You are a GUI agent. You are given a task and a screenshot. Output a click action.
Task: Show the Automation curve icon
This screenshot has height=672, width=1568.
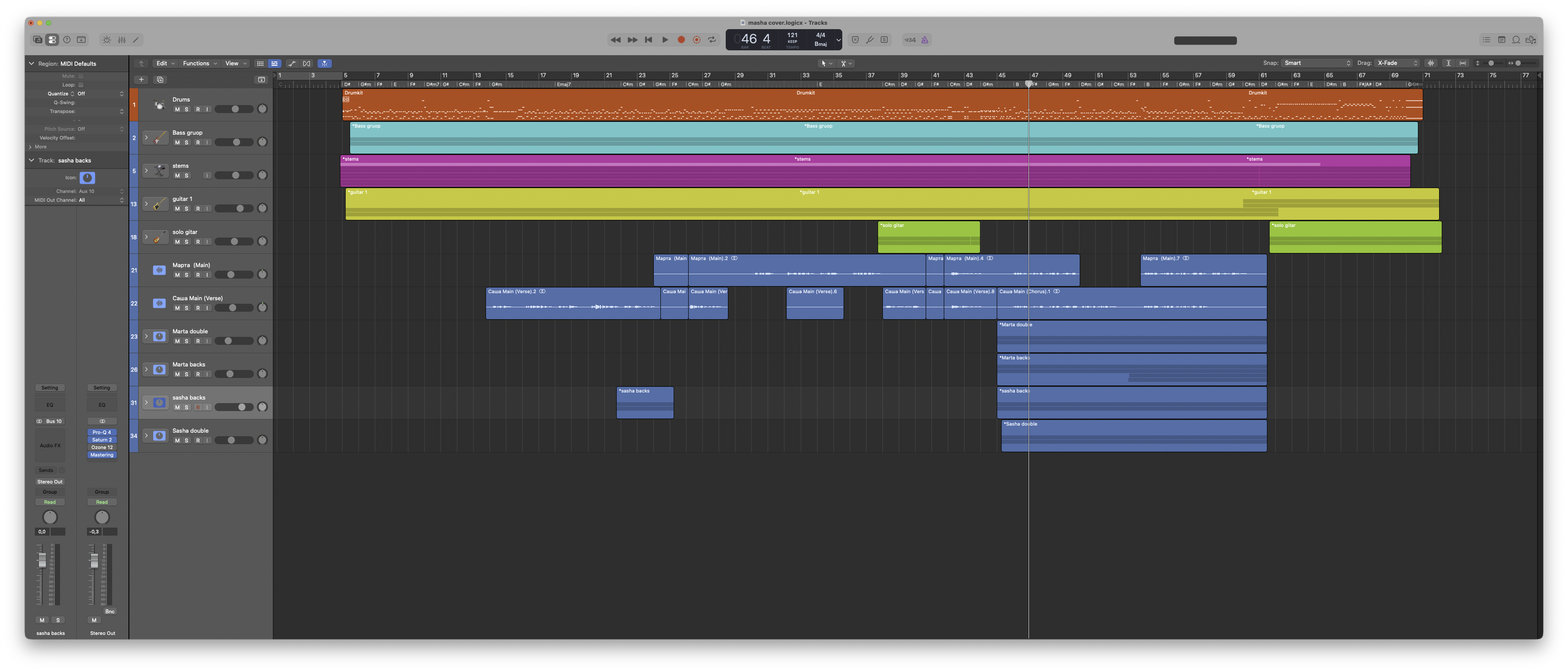[x=292, y=63]
